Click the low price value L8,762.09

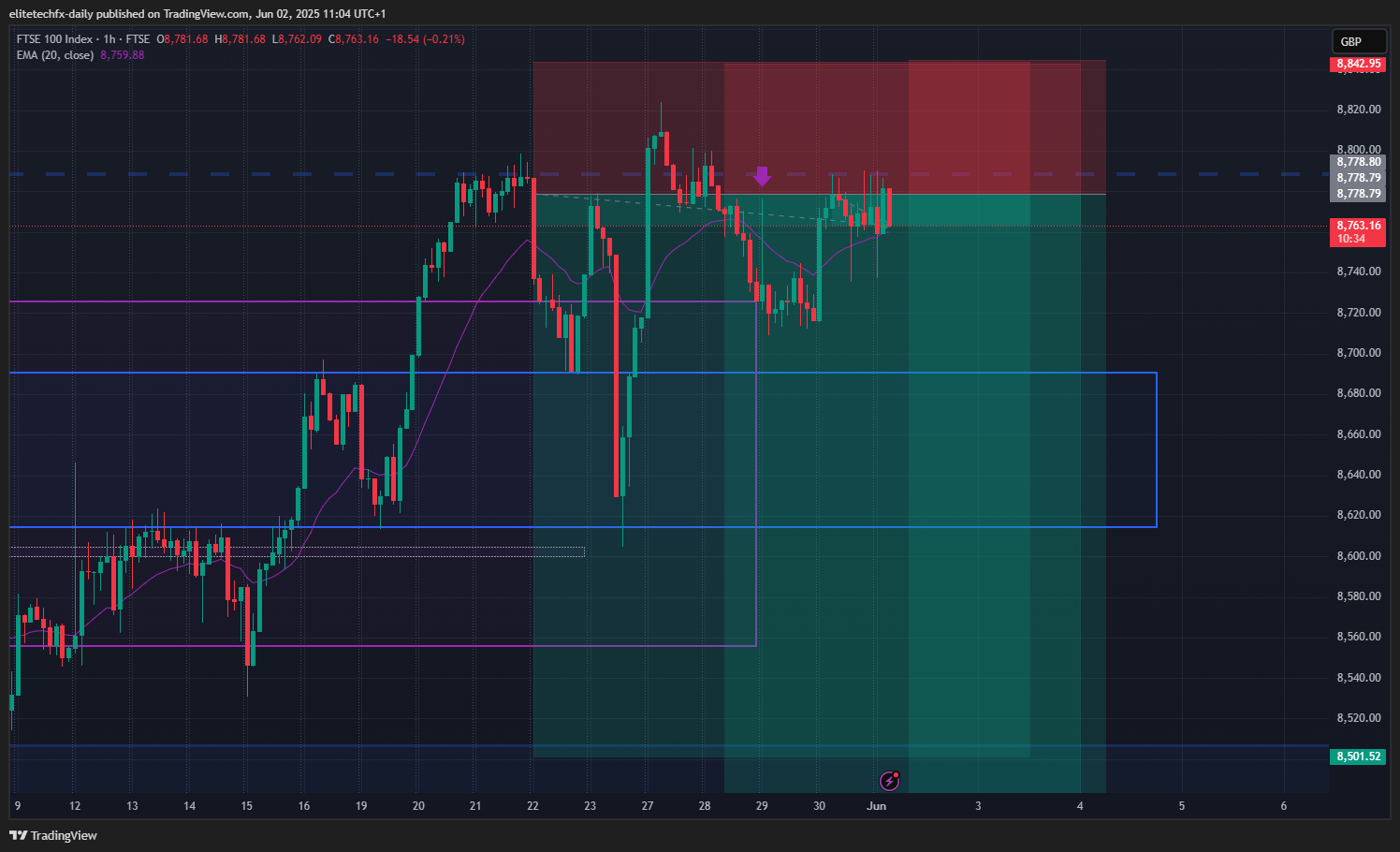[297, 39]
